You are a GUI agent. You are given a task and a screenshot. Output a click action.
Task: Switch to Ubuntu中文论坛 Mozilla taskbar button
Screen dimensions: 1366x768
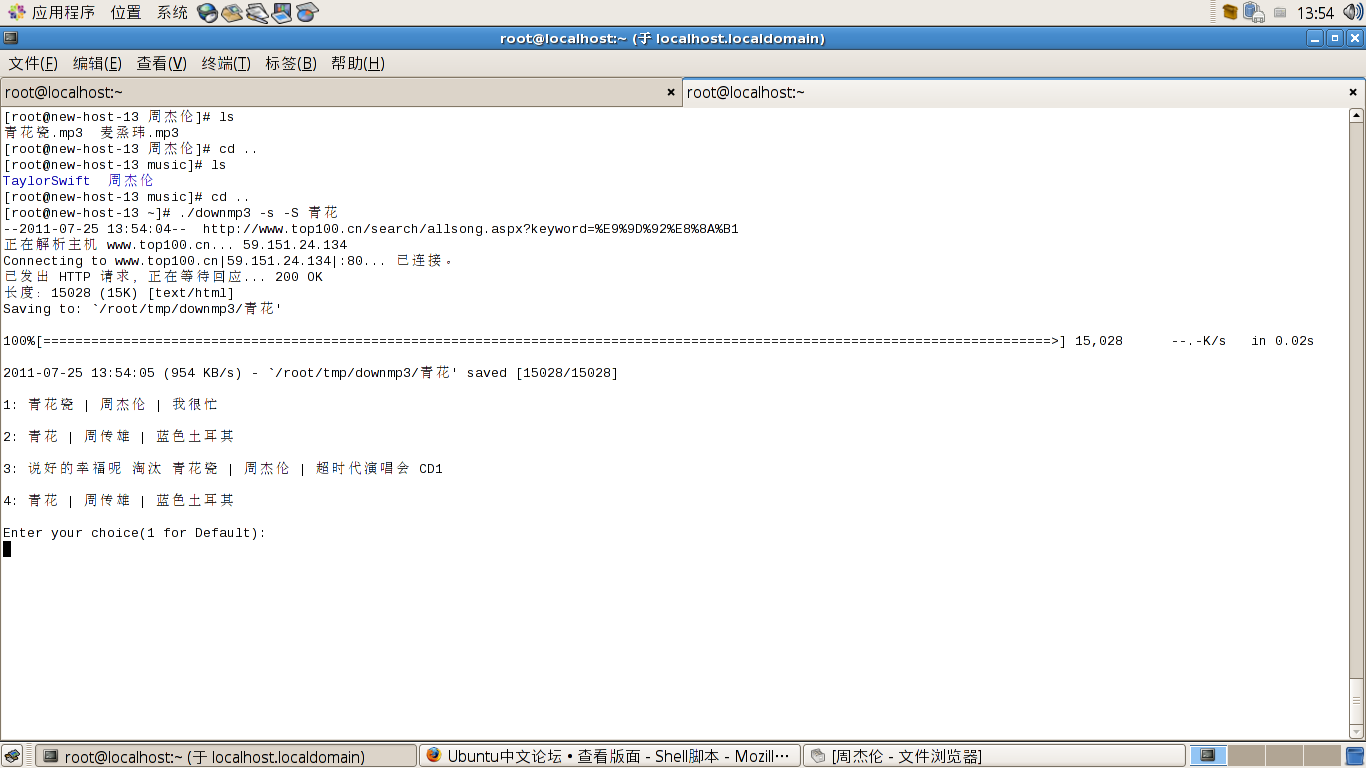click(610, 756)
